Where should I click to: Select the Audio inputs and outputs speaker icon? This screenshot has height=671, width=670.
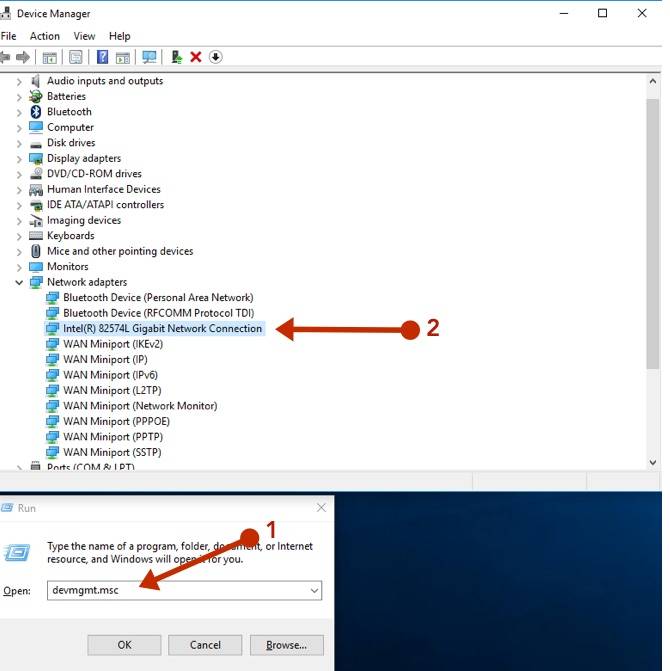36,81
